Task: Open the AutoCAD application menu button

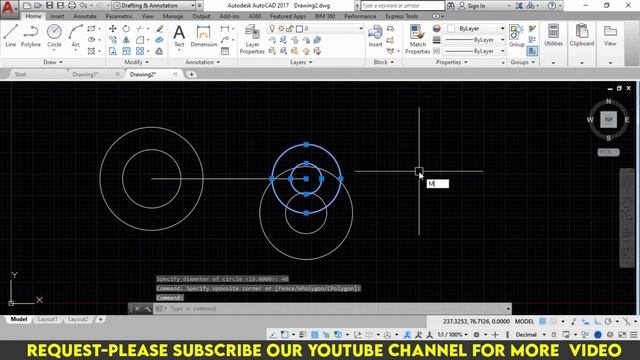Action: pos(8,9)
